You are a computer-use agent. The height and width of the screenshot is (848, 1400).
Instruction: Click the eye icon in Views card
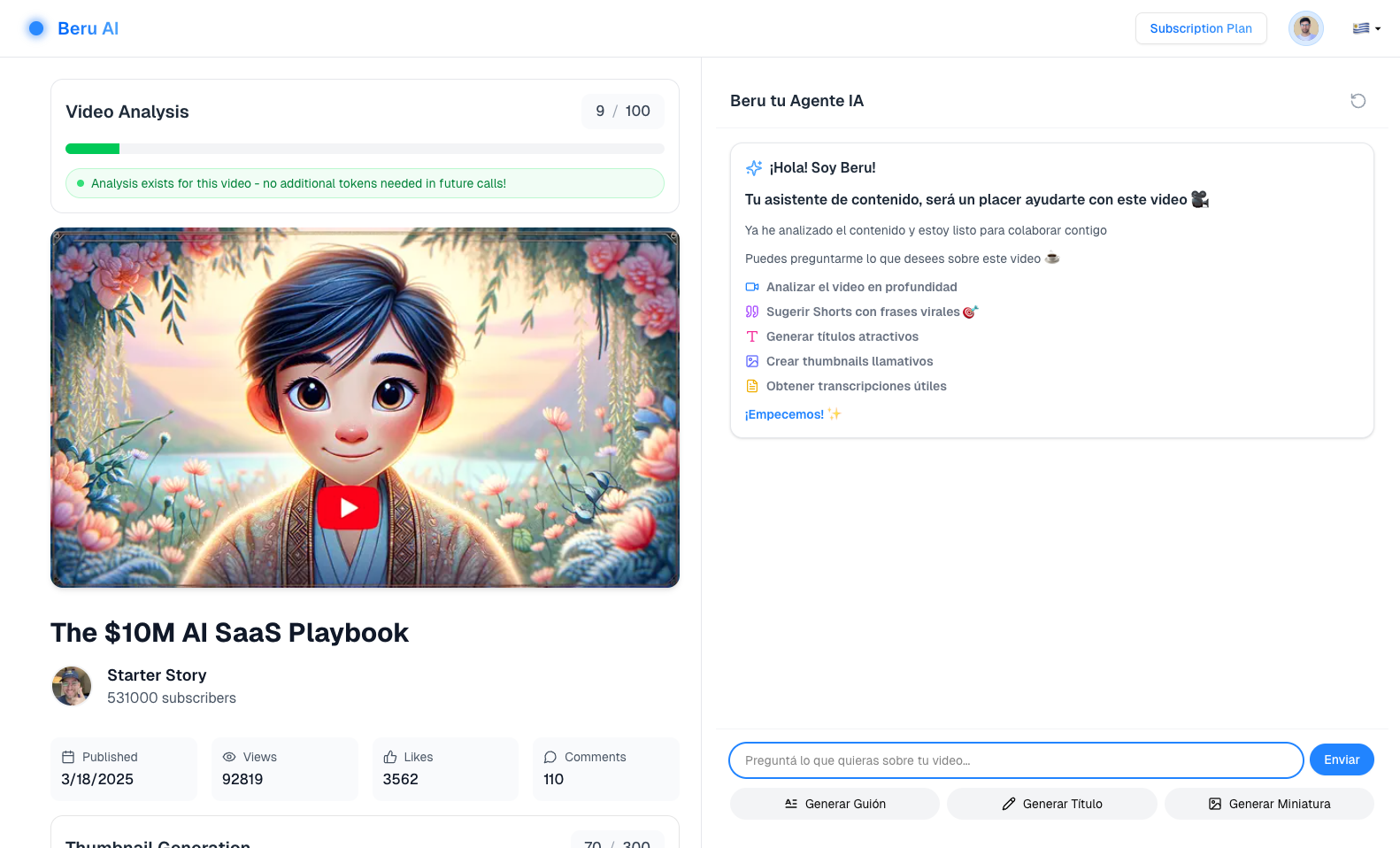(229, 757)
